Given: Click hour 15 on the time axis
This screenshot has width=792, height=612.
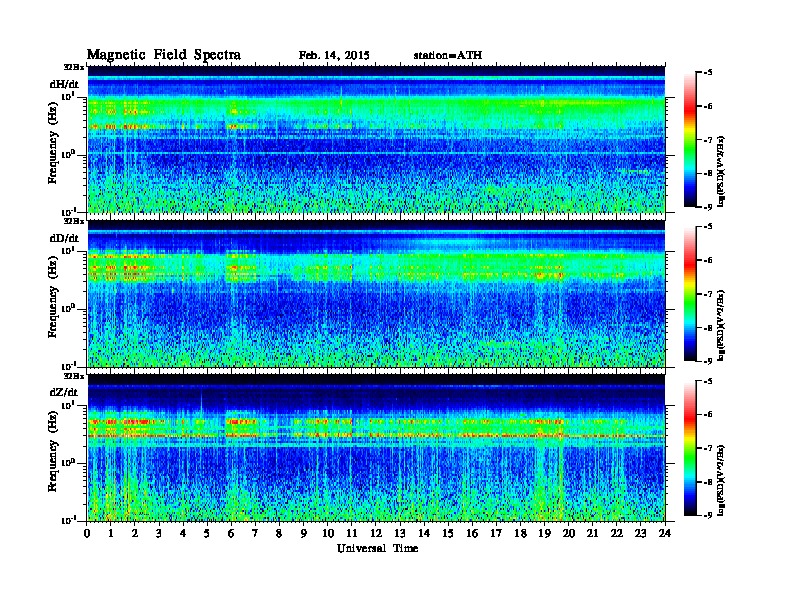Looking at the screenshot, I should pos(448,533).
